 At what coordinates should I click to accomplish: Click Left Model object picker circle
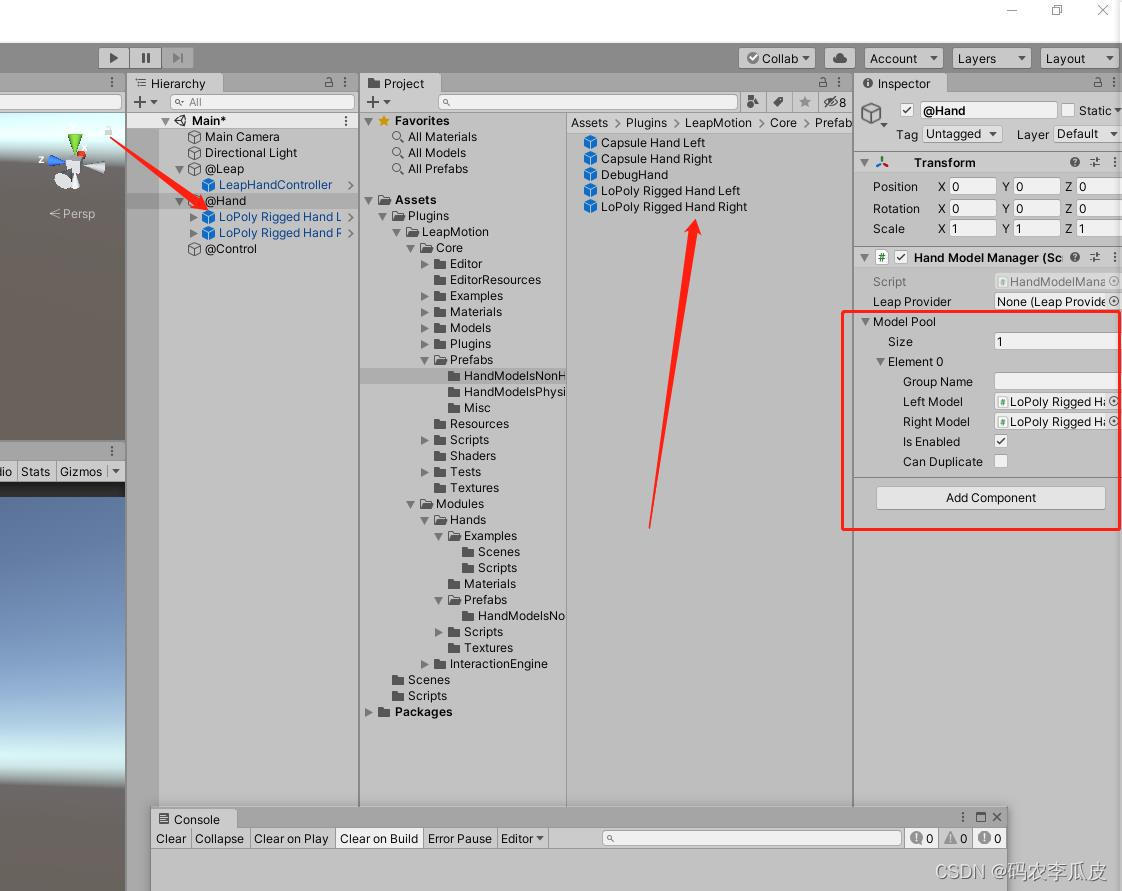click(1113, 401)
